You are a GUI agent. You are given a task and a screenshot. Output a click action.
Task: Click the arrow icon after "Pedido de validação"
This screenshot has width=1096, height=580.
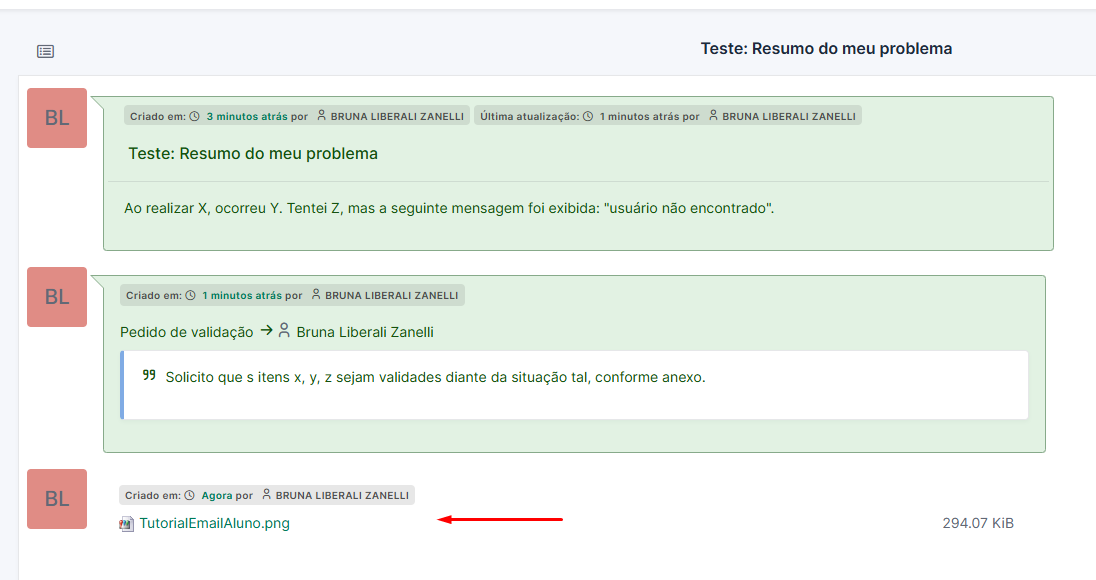[267, 330]
